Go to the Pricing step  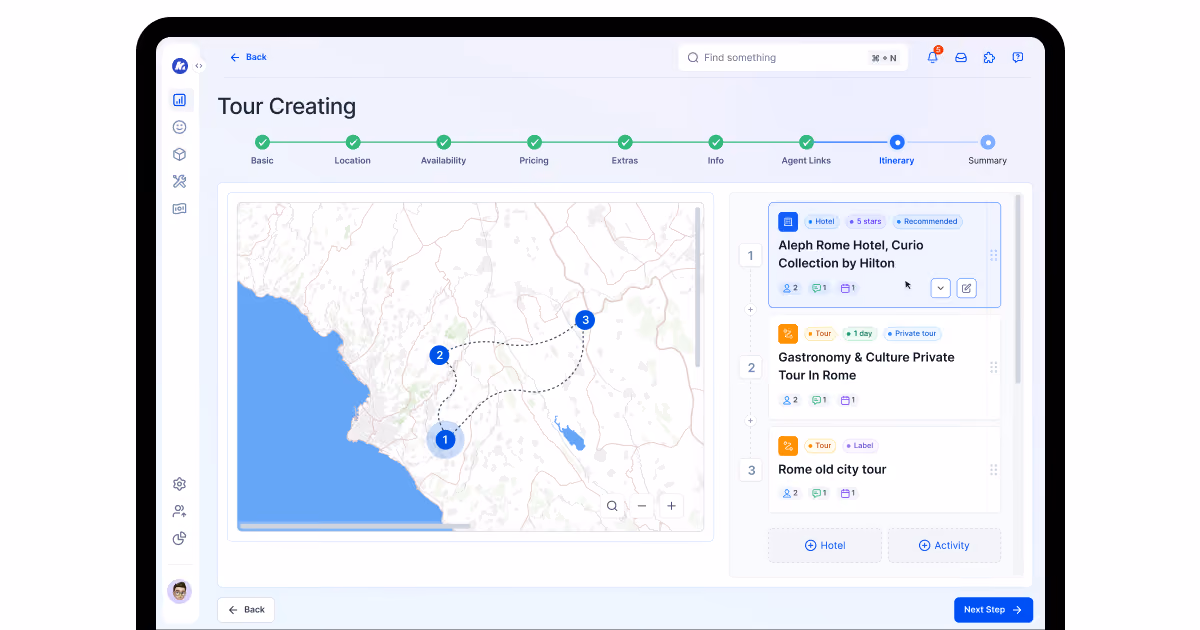[x=534, y=142]
